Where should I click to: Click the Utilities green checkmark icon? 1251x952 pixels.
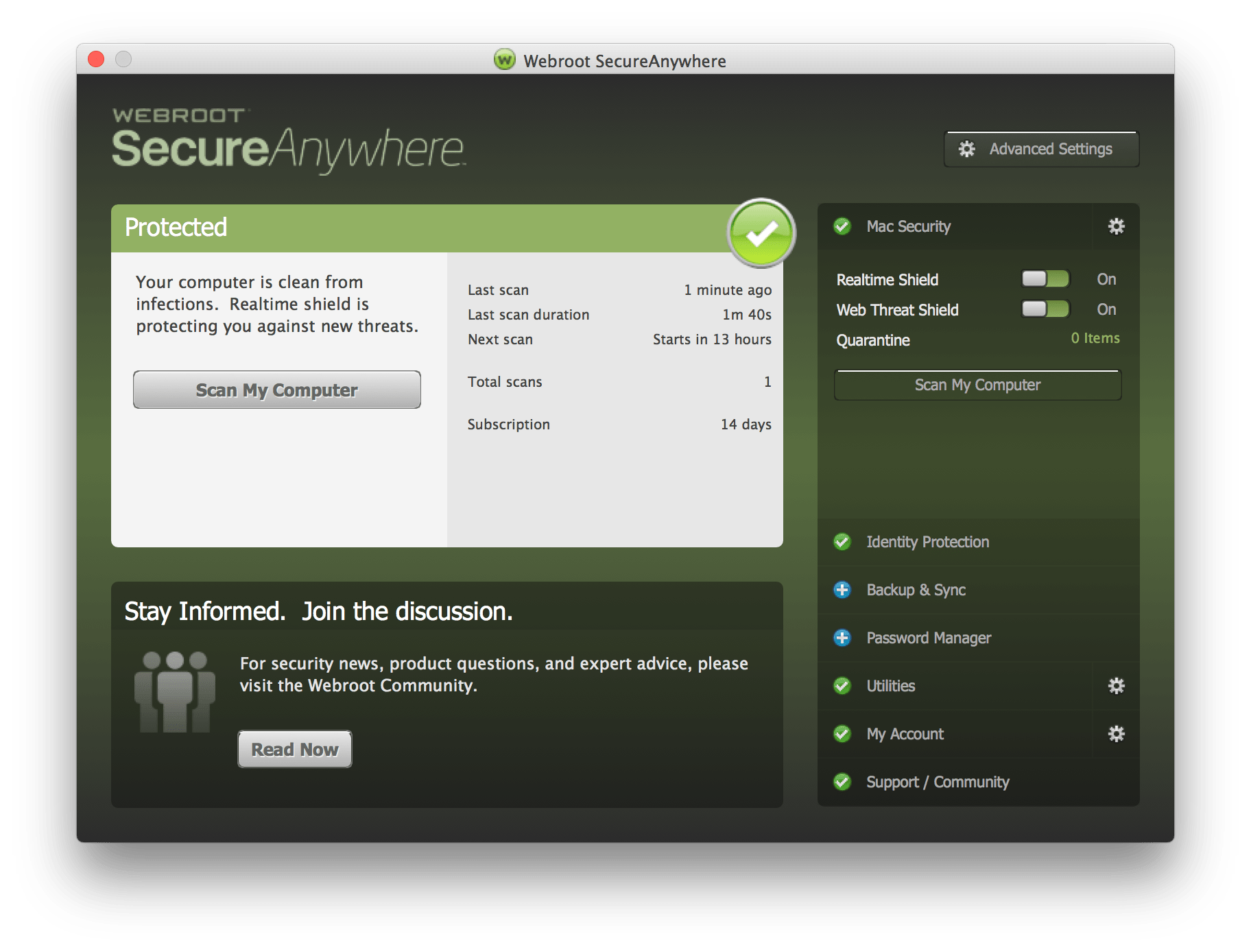[x=842, y=686]
